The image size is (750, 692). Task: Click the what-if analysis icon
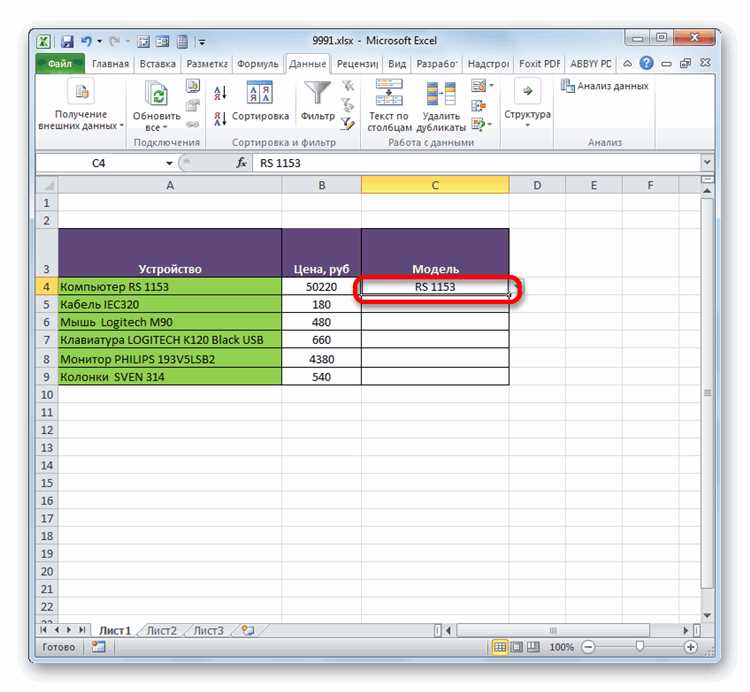478,124
